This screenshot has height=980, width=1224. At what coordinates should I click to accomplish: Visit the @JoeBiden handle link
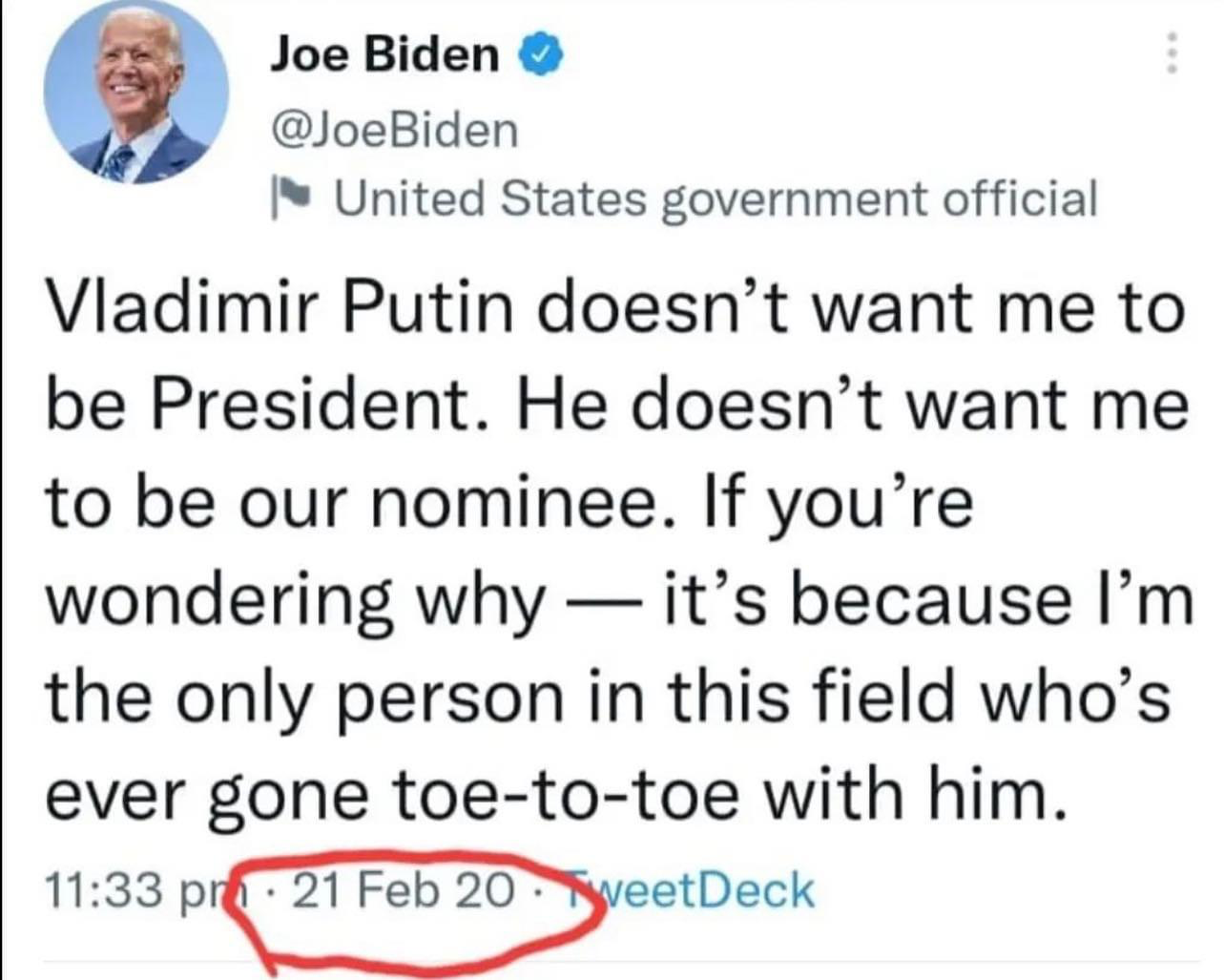(394, 129)
